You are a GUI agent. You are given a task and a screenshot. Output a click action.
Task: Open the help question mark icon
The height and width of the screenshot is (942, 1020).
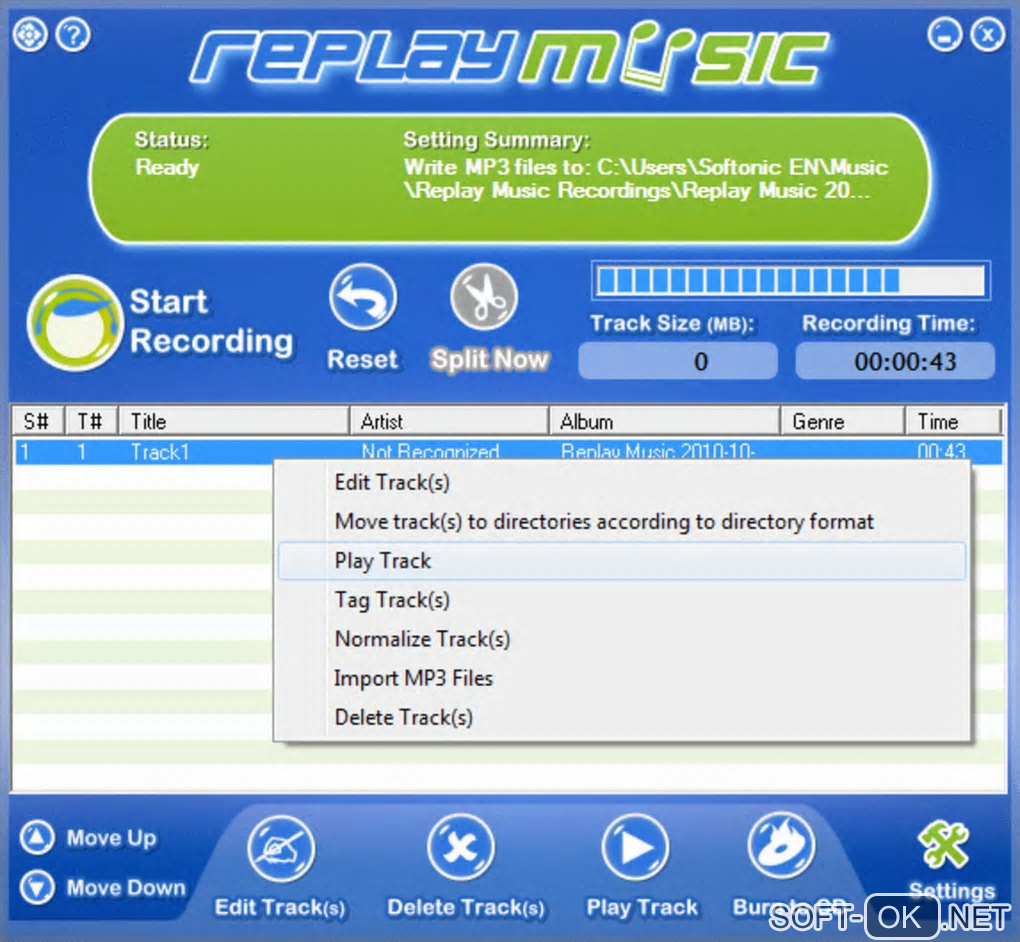(73, 34)
